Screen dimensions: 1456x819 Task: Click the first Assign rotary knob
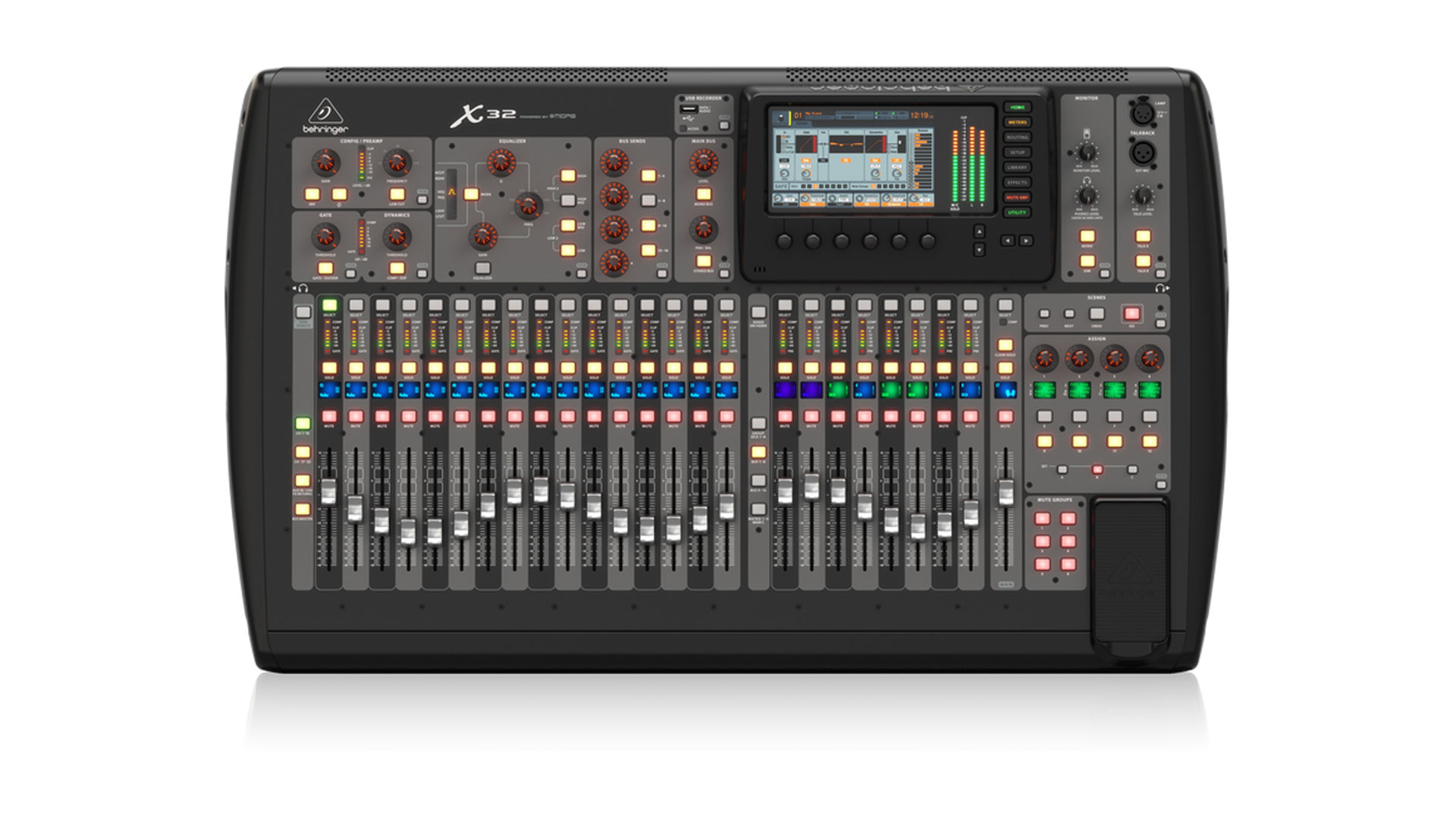pyautogui.click(x=1044, y=358)
